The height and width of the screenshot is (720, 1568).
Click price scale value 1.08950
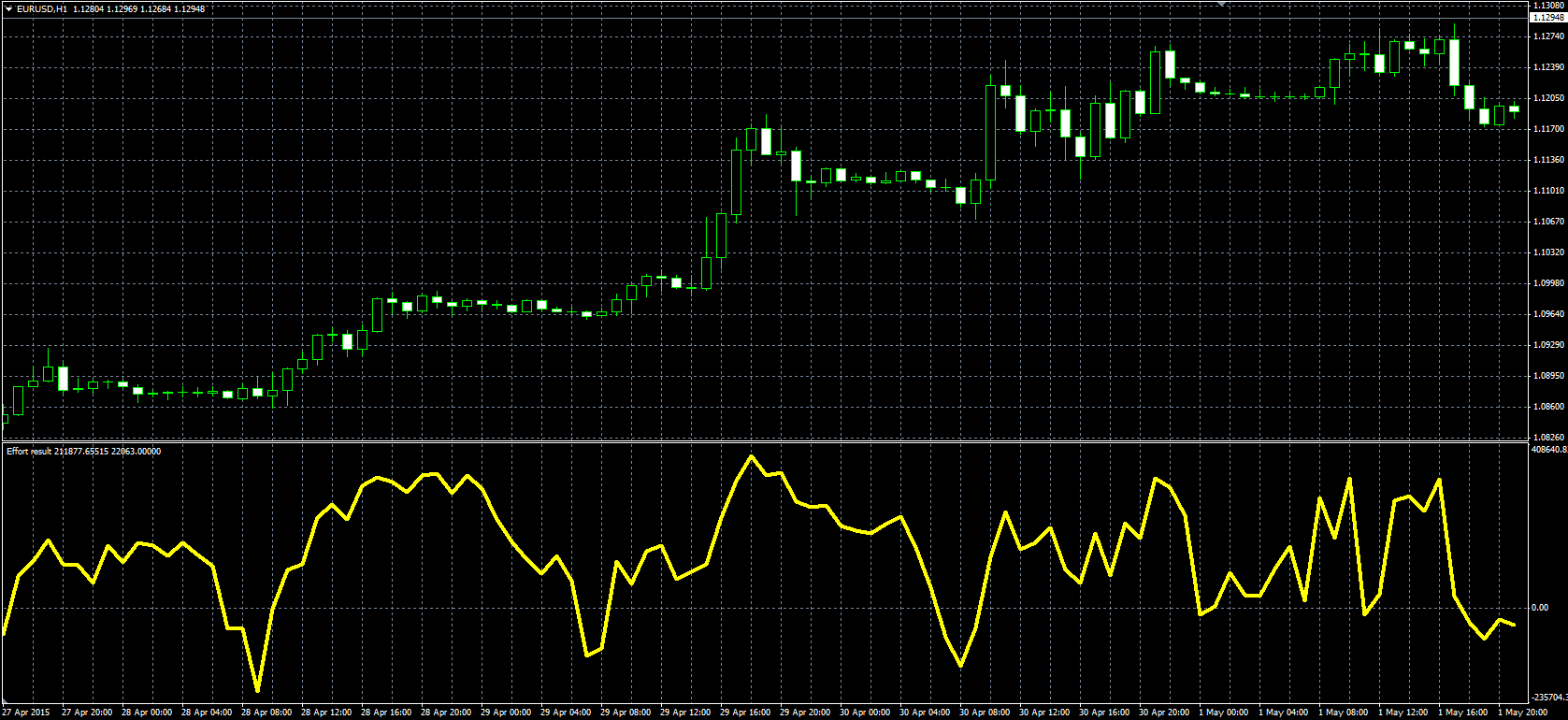tap(1549, 376)
